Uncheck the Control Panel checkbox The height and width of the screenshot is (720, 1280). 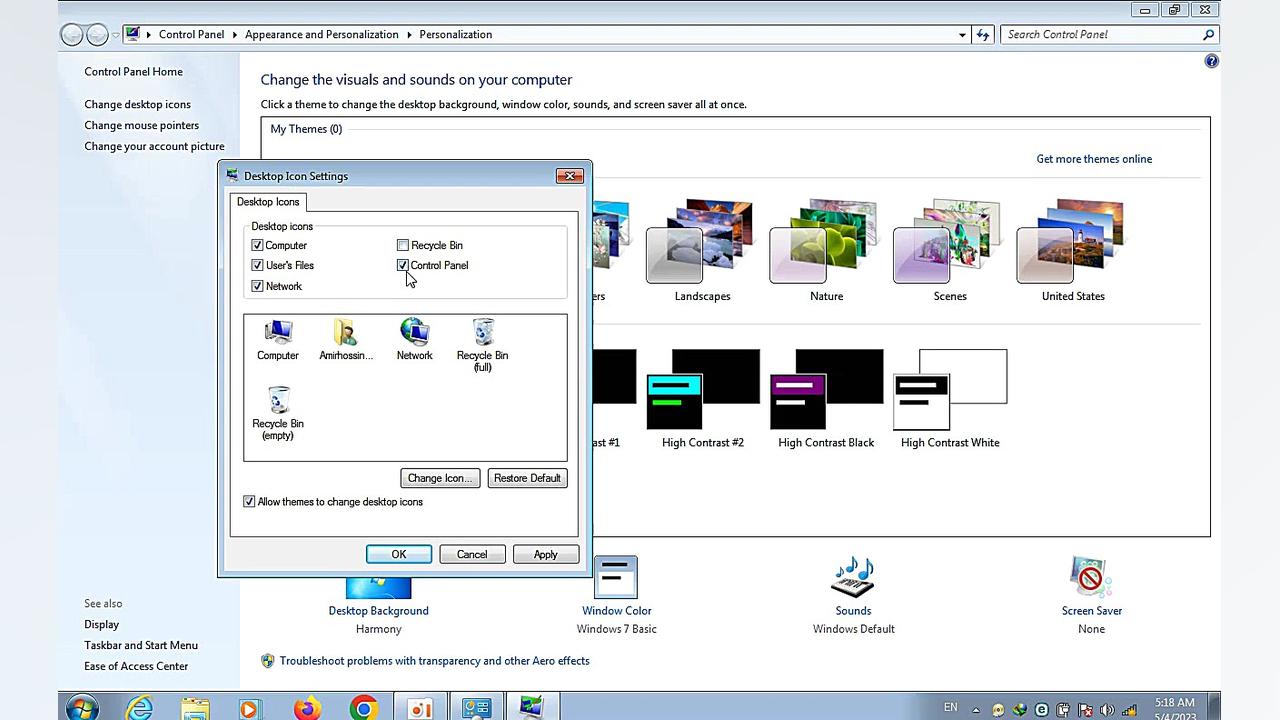click(403, 265)
